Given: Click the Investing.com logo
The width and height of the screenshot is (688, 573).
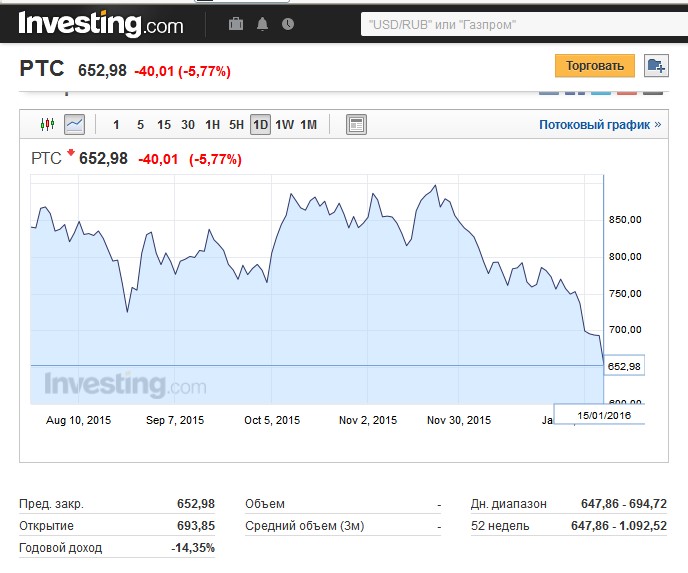Looking at the screenshot, I should [101, 22].
